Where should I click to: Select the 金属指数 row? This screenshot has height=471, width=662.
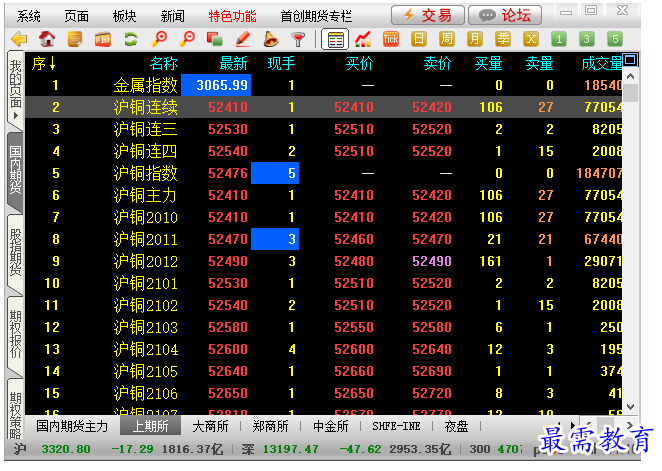point(323,85)
